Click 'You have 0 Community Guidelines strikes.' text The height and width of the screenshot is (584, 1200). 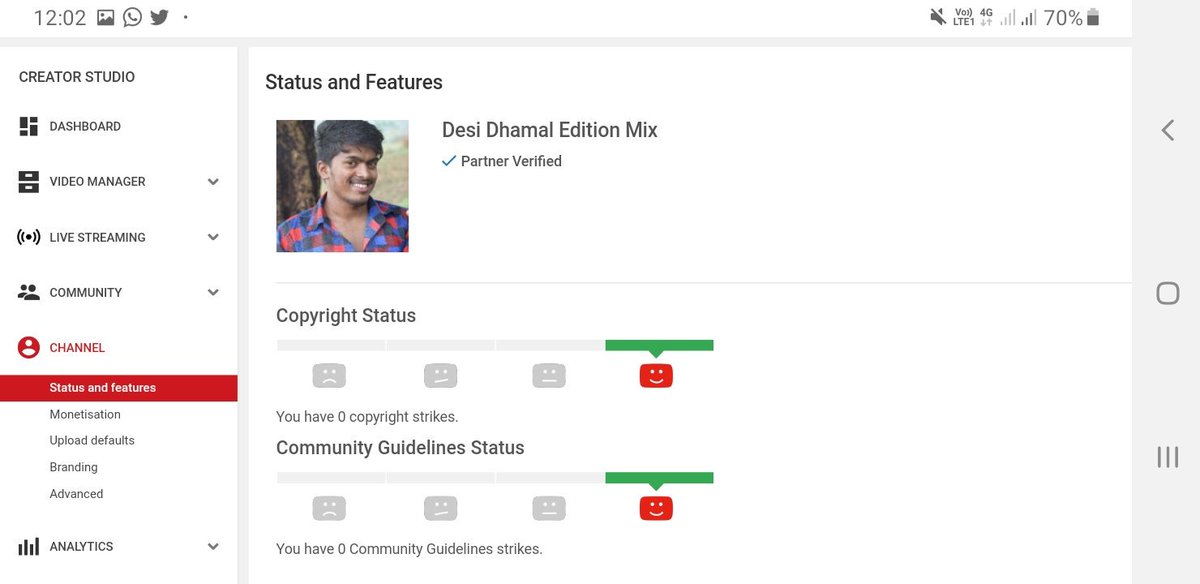point(409,549)
